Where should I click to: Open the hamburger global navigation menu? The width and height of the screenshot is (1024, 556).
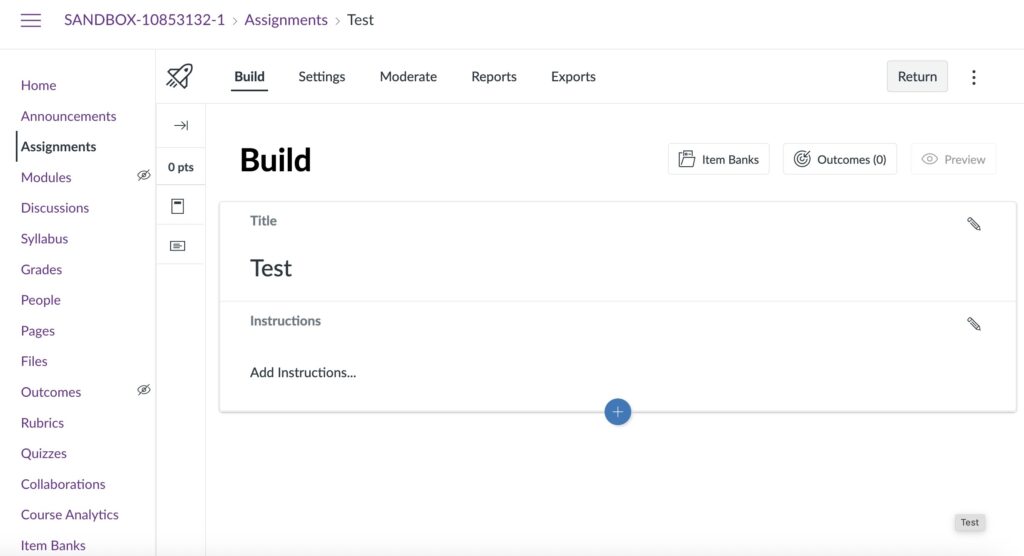point(31,21)
